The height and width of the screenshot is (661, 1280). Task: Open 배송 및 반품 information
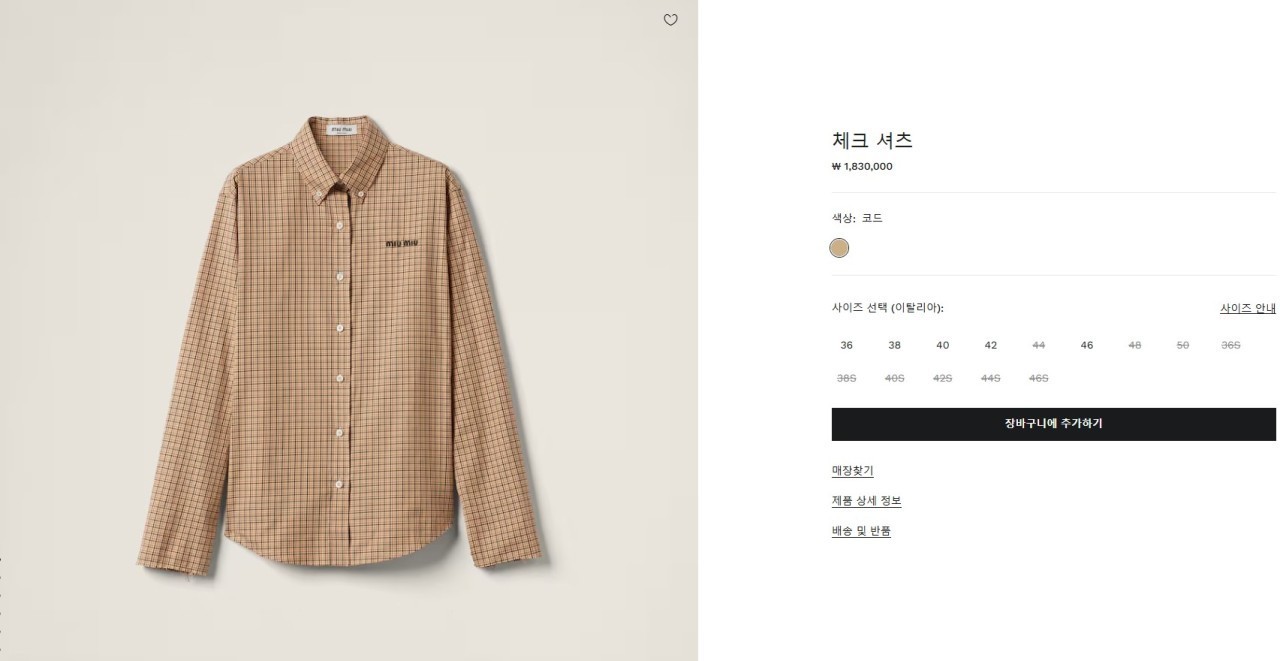(x=862, y=531)
